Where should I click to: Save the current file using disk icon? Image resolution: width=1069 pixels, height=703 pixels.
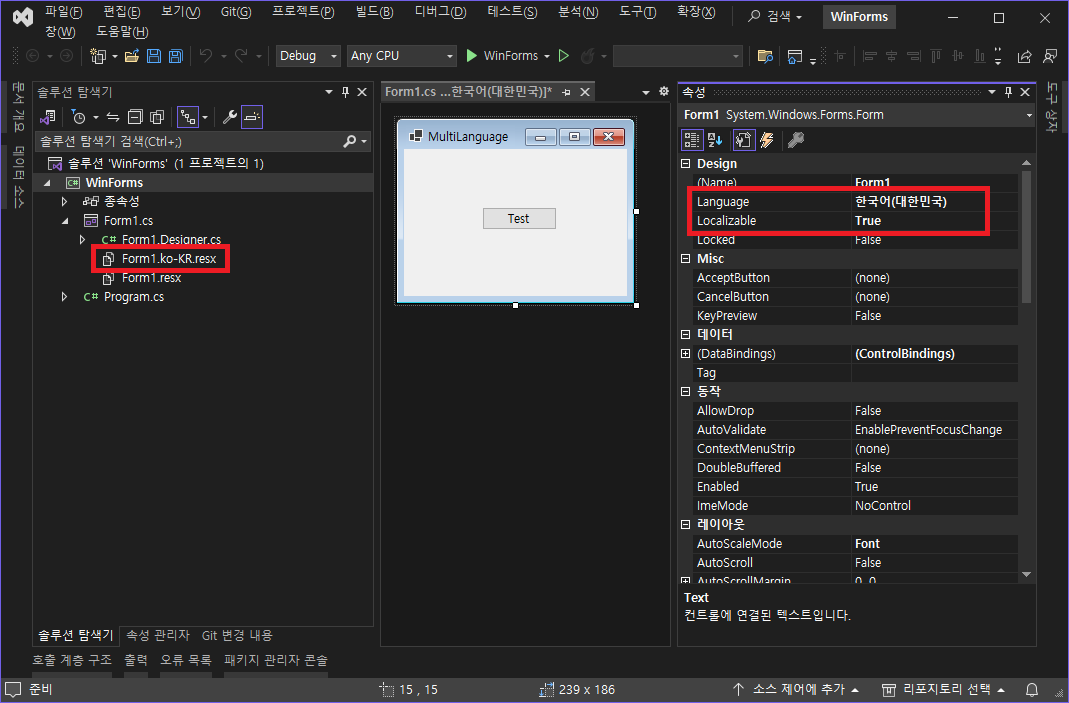pos(154,56)
